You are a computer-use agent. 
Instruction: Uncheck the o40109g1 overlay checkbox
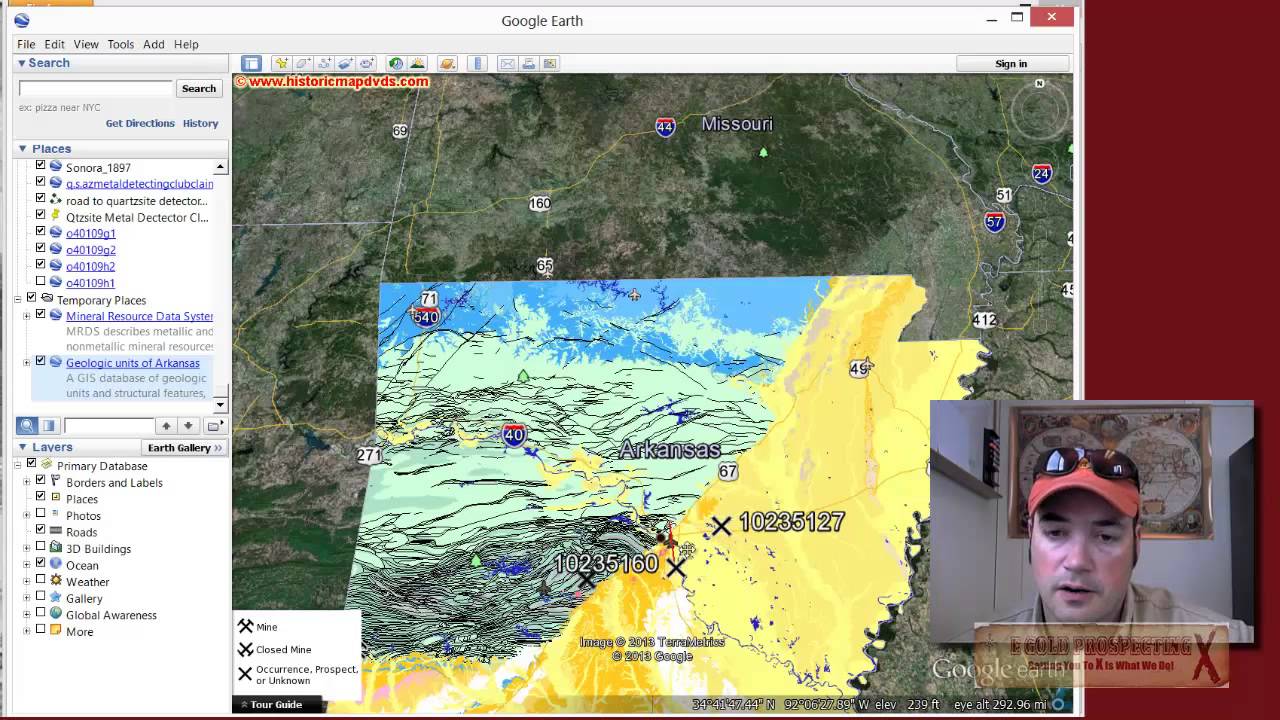tap(40, 232)
